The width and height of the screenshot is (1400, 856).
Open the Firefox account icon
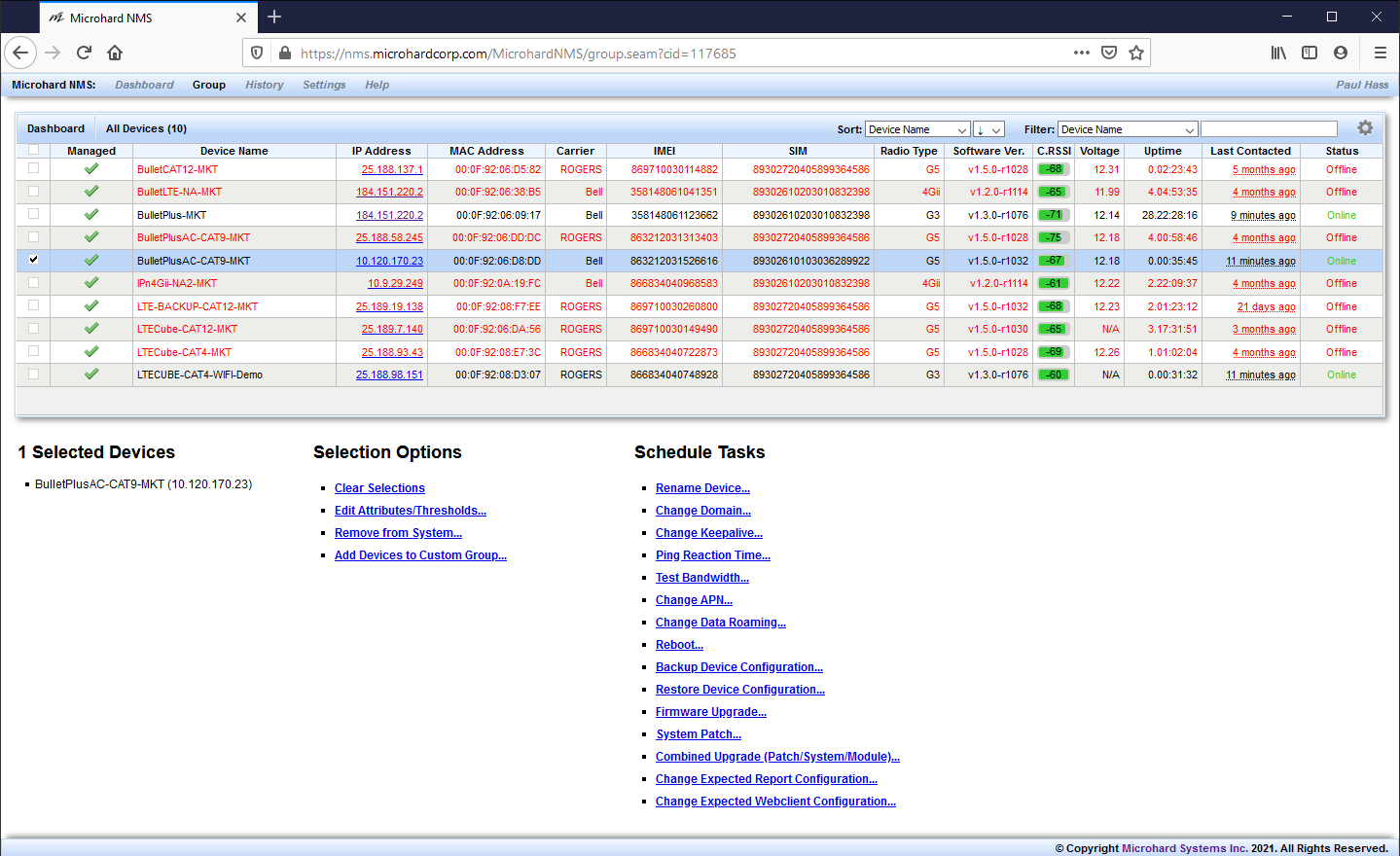click(x=1341, y=53)
